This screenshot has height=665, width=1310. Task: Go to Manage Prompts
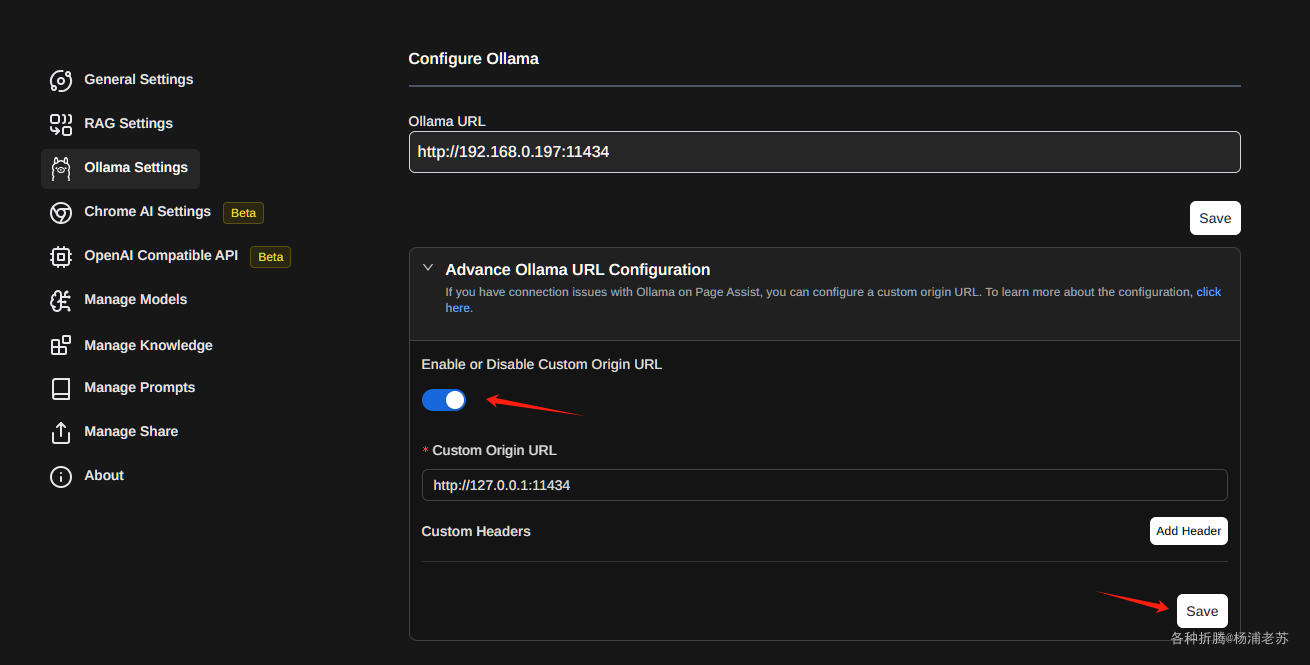[139, 388]
